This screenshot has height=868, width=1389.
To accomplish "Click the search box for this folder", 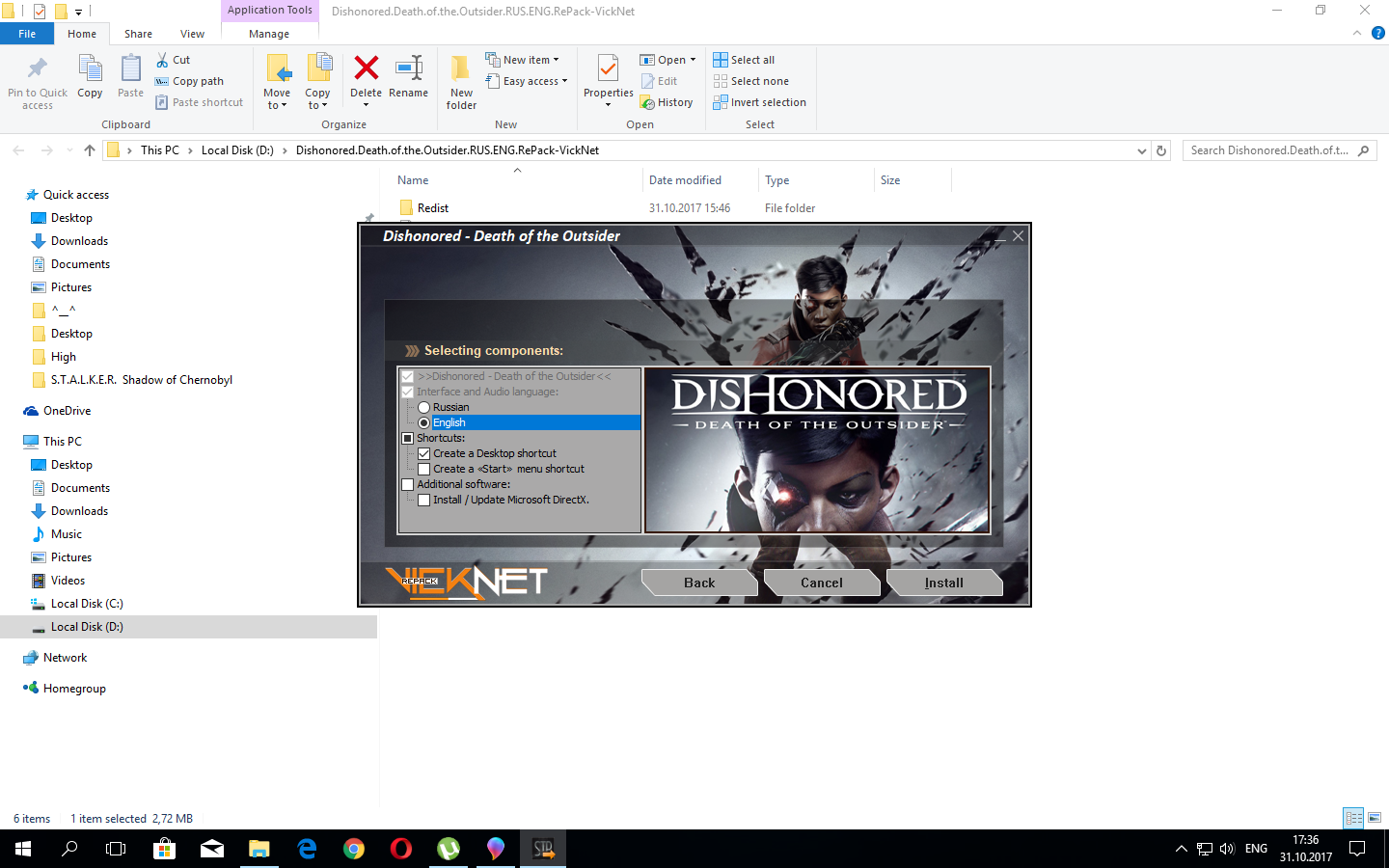I will click(x=1268, y=150).
